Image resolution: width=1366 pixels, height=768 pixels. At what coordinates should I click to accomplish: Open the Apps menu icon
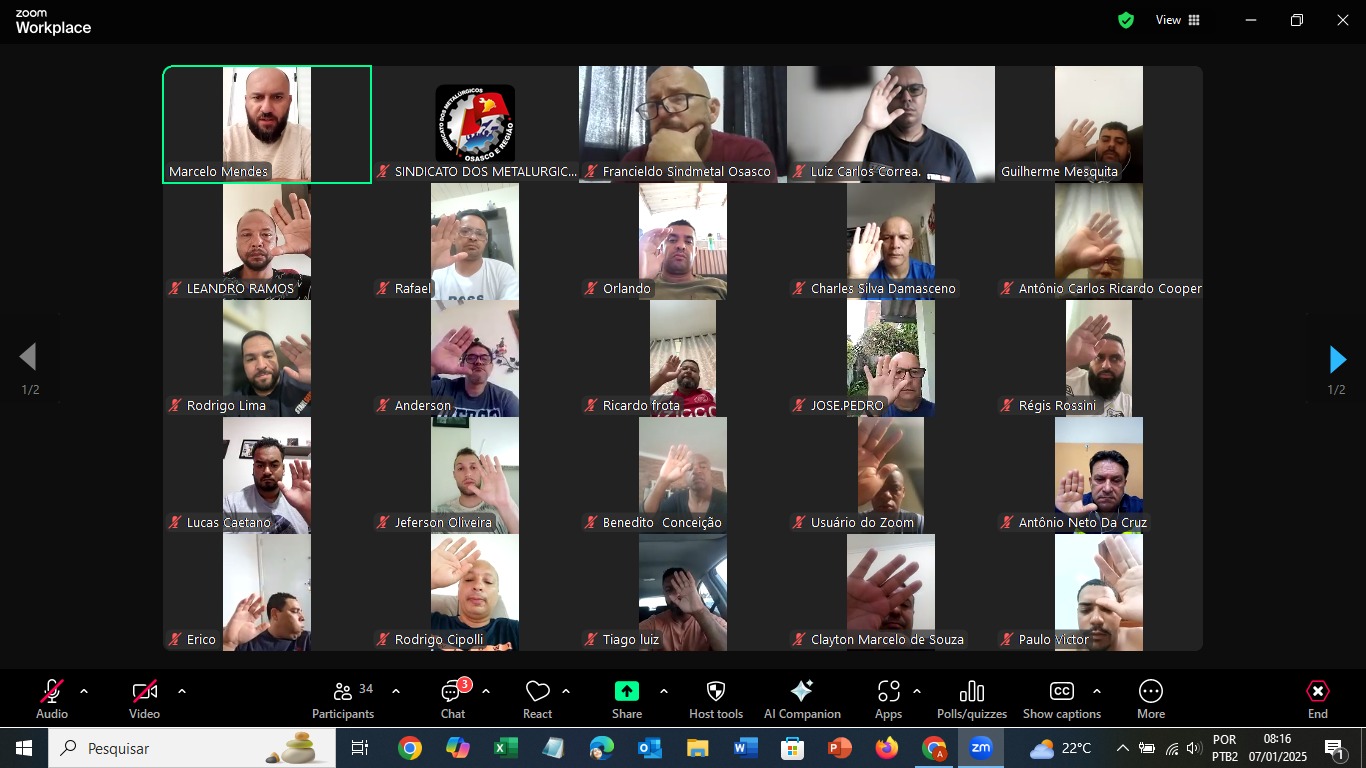coord(888,699)
